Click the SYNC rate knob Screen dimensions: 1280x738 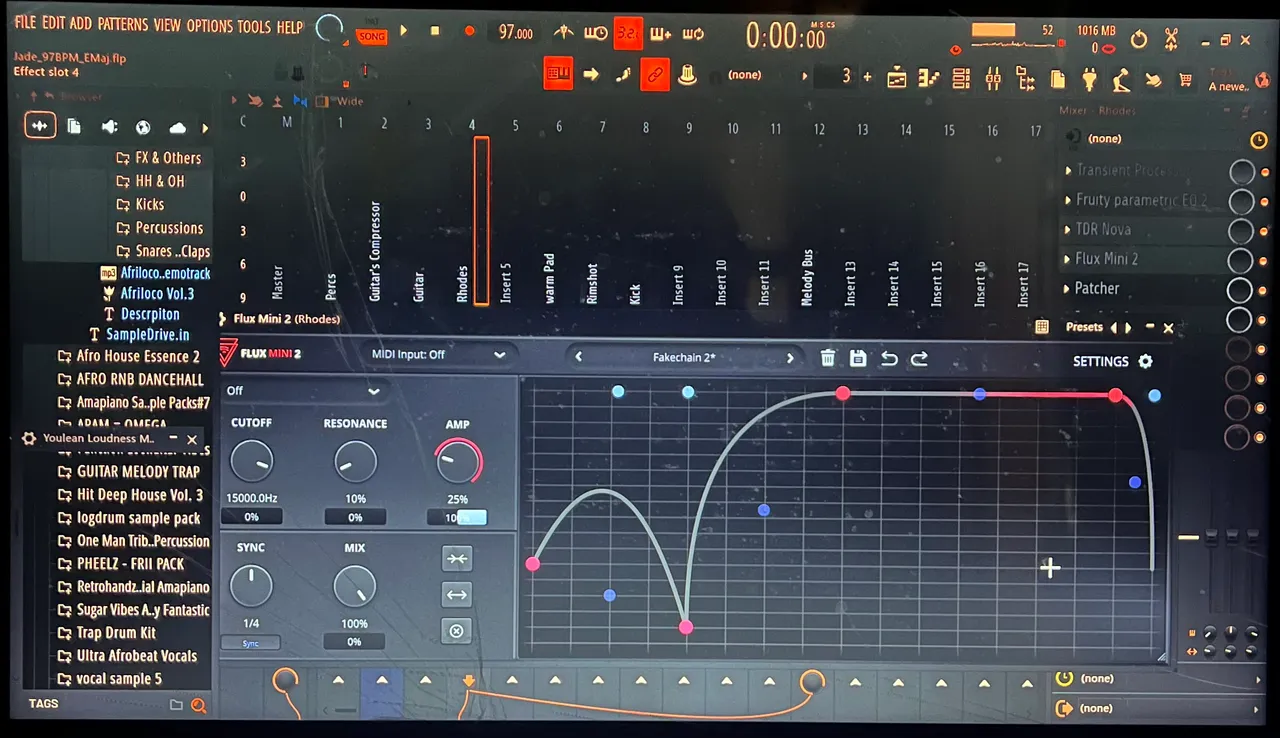click(x=251, y=586)
